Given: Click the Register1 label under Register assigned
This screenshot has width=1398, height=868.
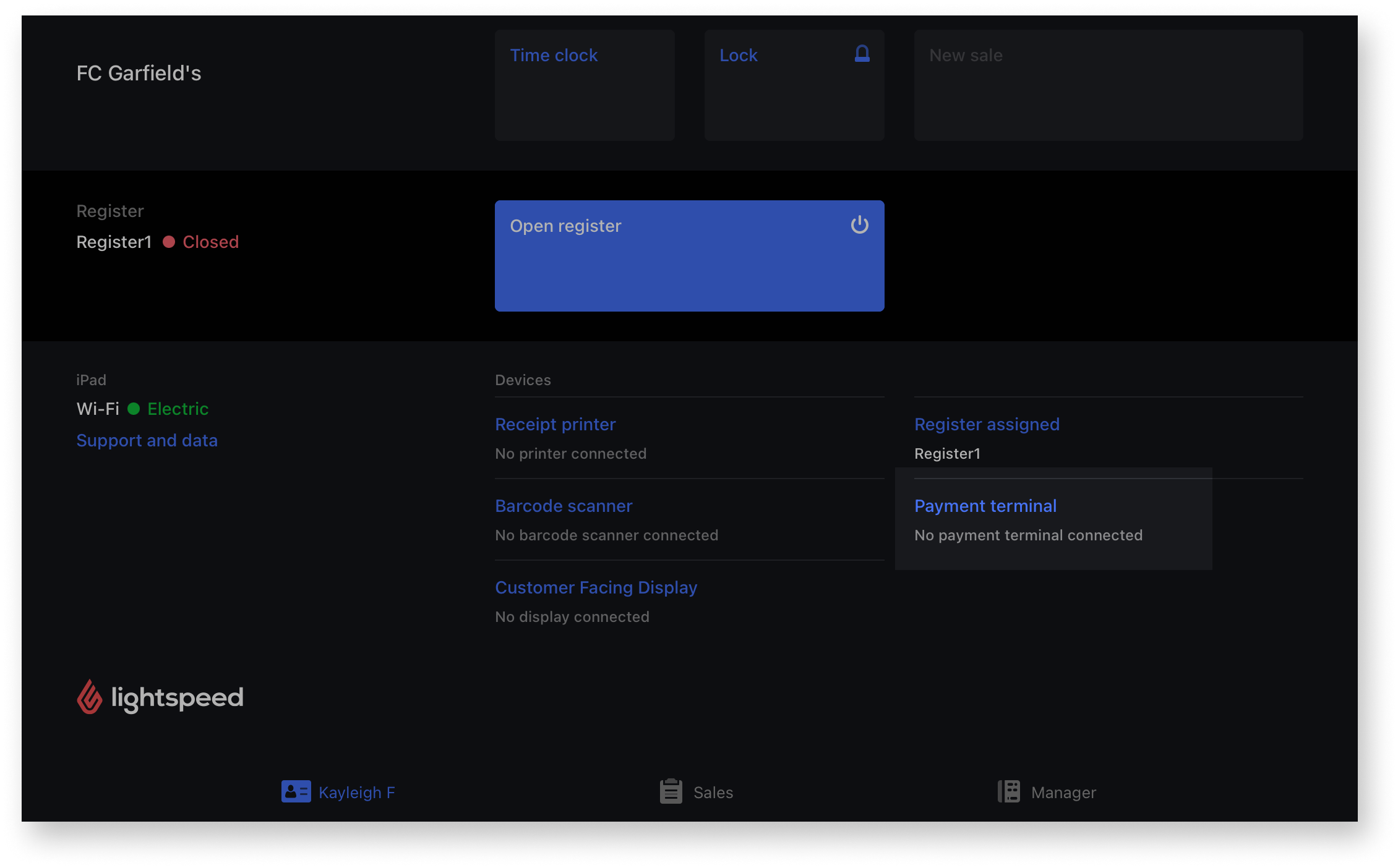Looking at the screenshot, I should (x=947, y=453).
